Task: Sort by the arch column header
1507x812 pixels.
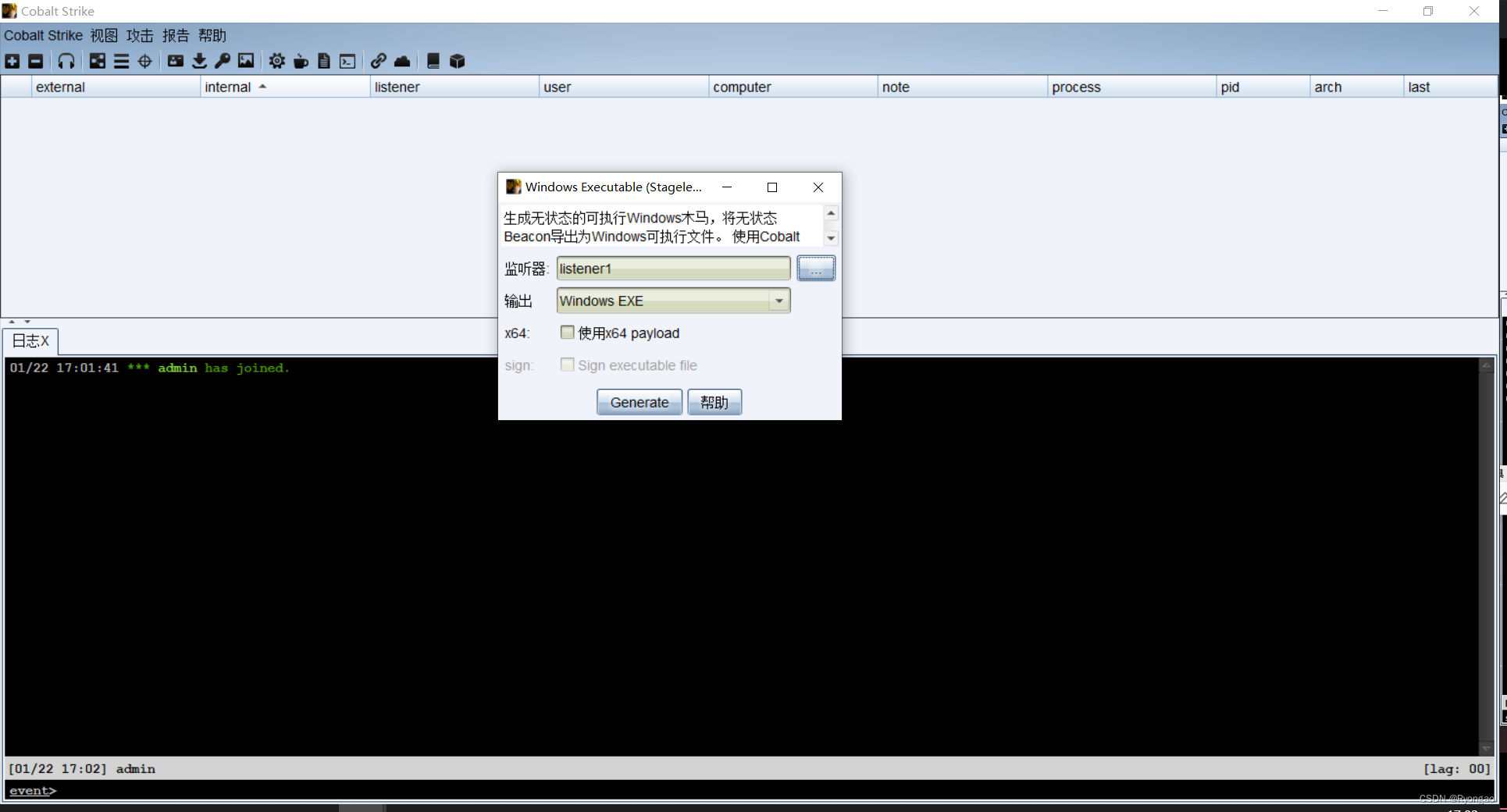Action: [x=1357, y=87]
